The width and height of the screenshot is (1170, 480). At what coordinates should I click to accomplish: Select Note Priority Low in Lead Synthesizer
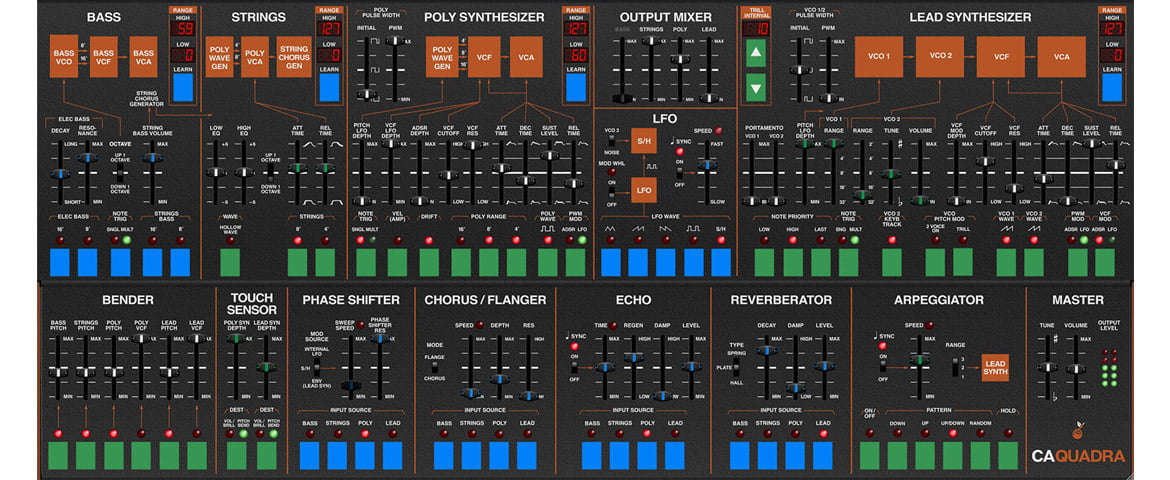pyautogui.click(x=765, y=262)
